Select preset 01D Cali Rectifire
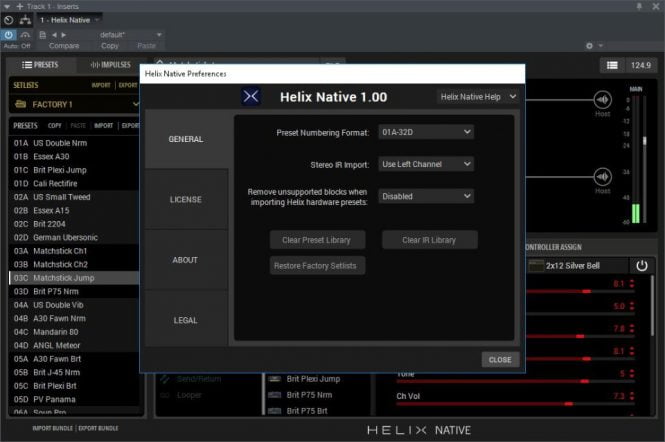 (73, 184)
